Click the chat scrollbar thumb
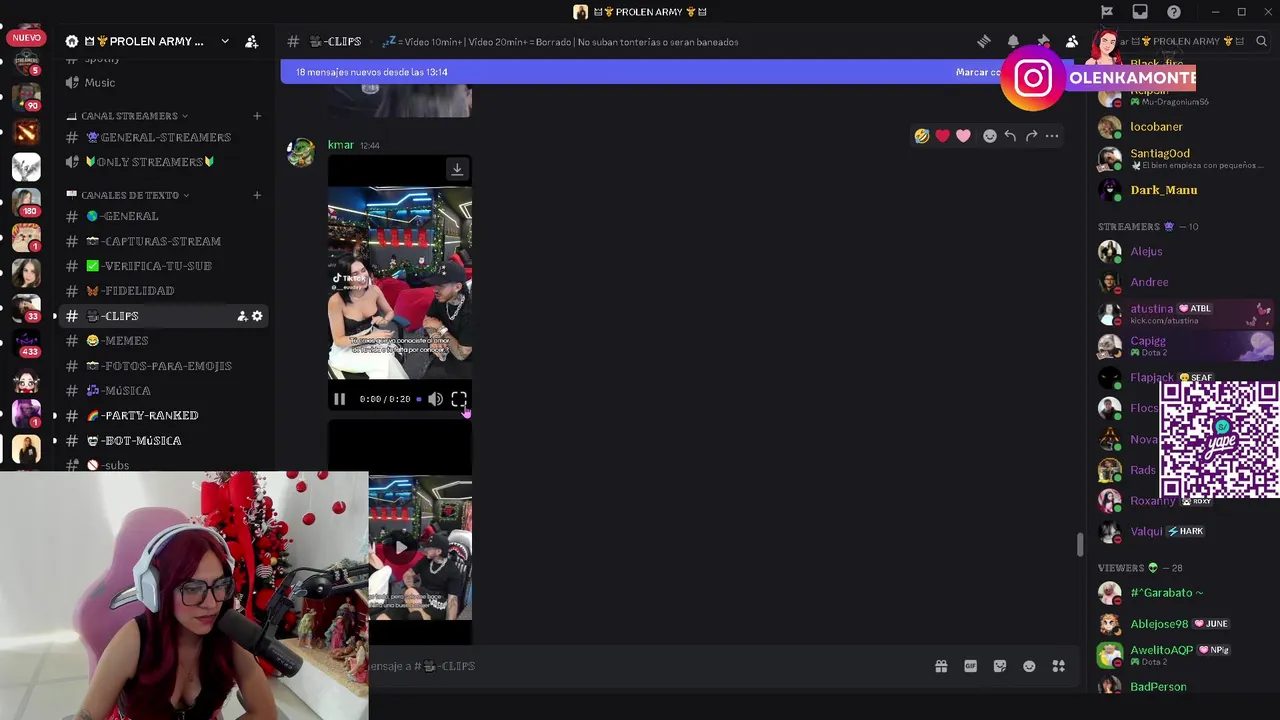1280x720 pixels. click(x=1079, y=545)
